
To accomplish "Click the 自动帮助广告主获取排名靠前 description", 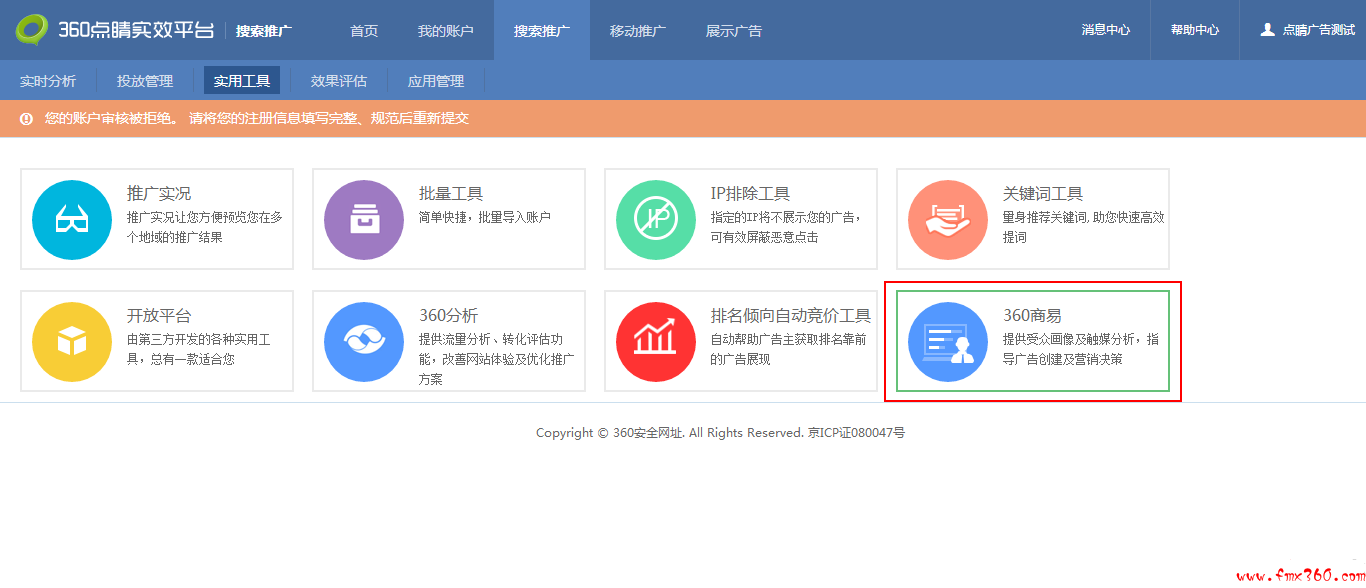I will pos(789,349).
